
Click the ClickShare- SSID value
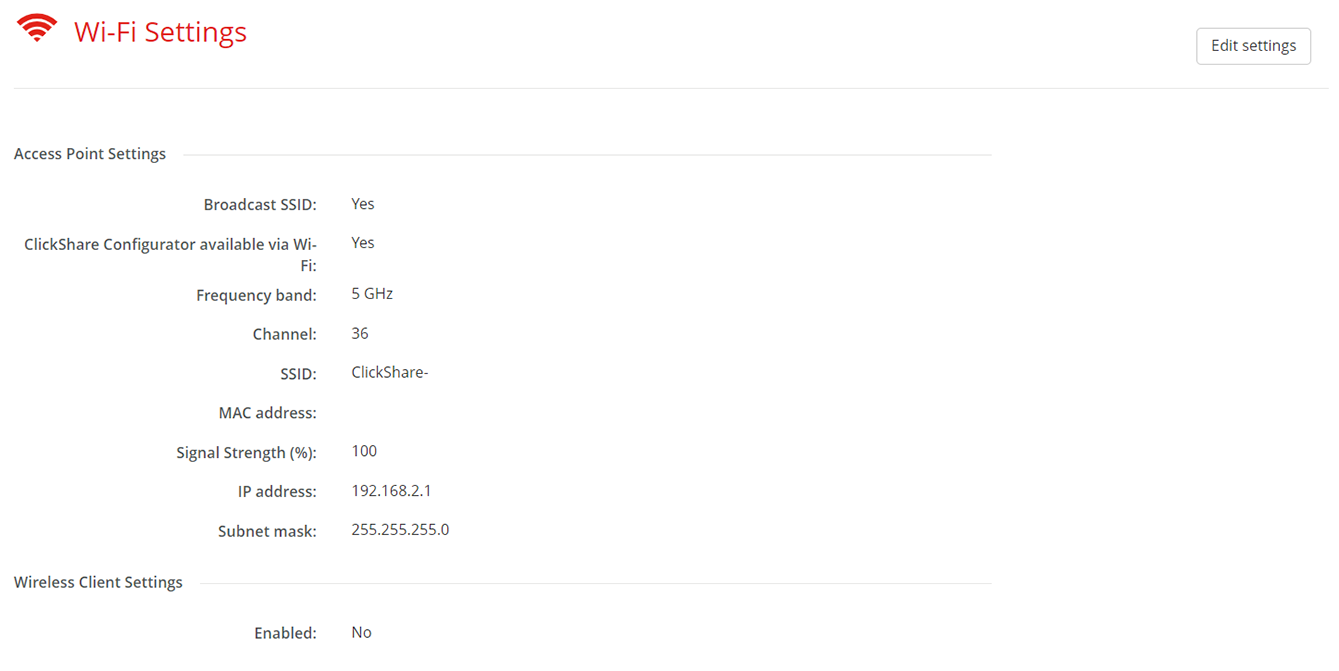tap(390, 373)
